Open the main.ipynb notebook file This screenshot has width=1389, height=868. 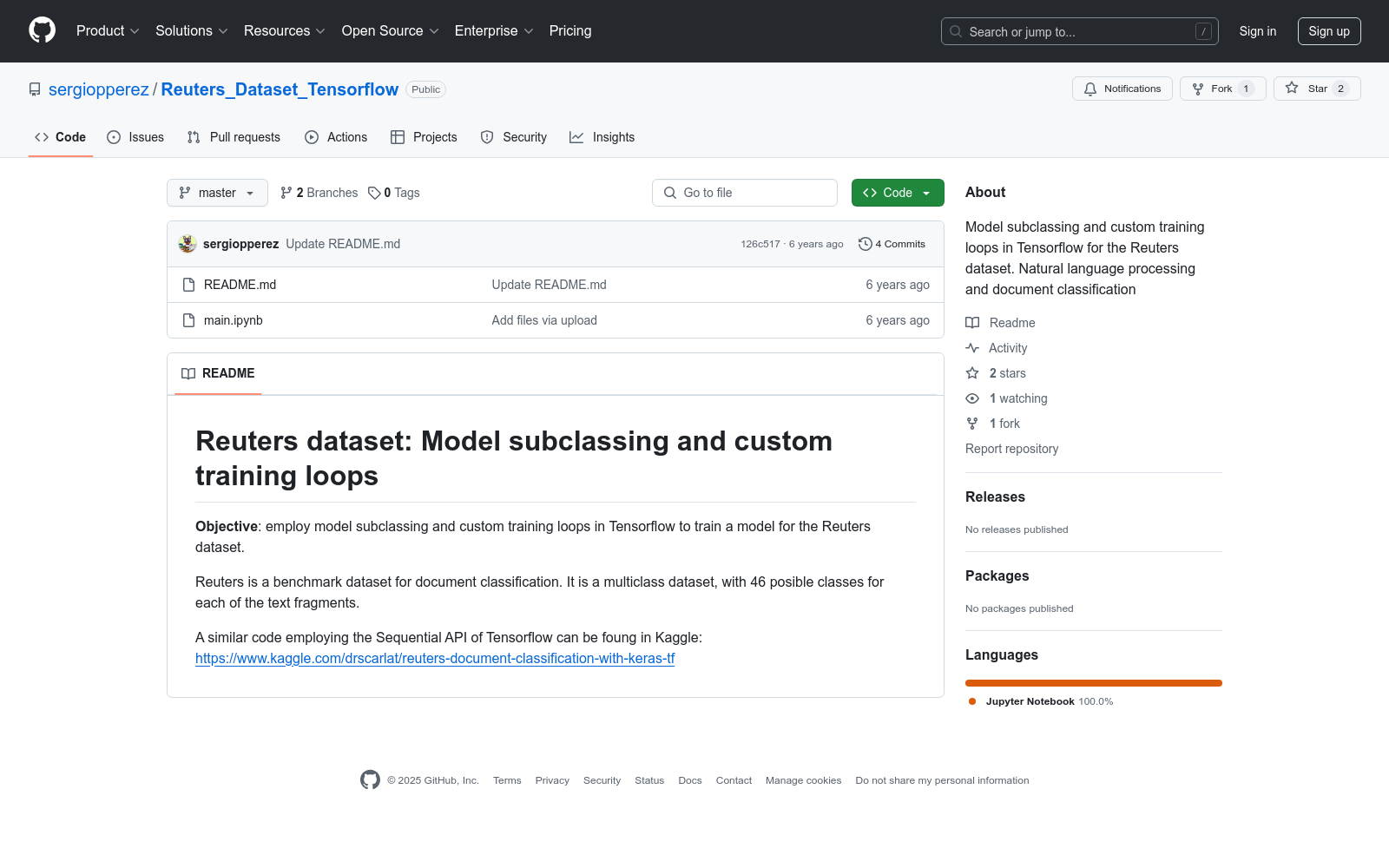coord(233,320)
